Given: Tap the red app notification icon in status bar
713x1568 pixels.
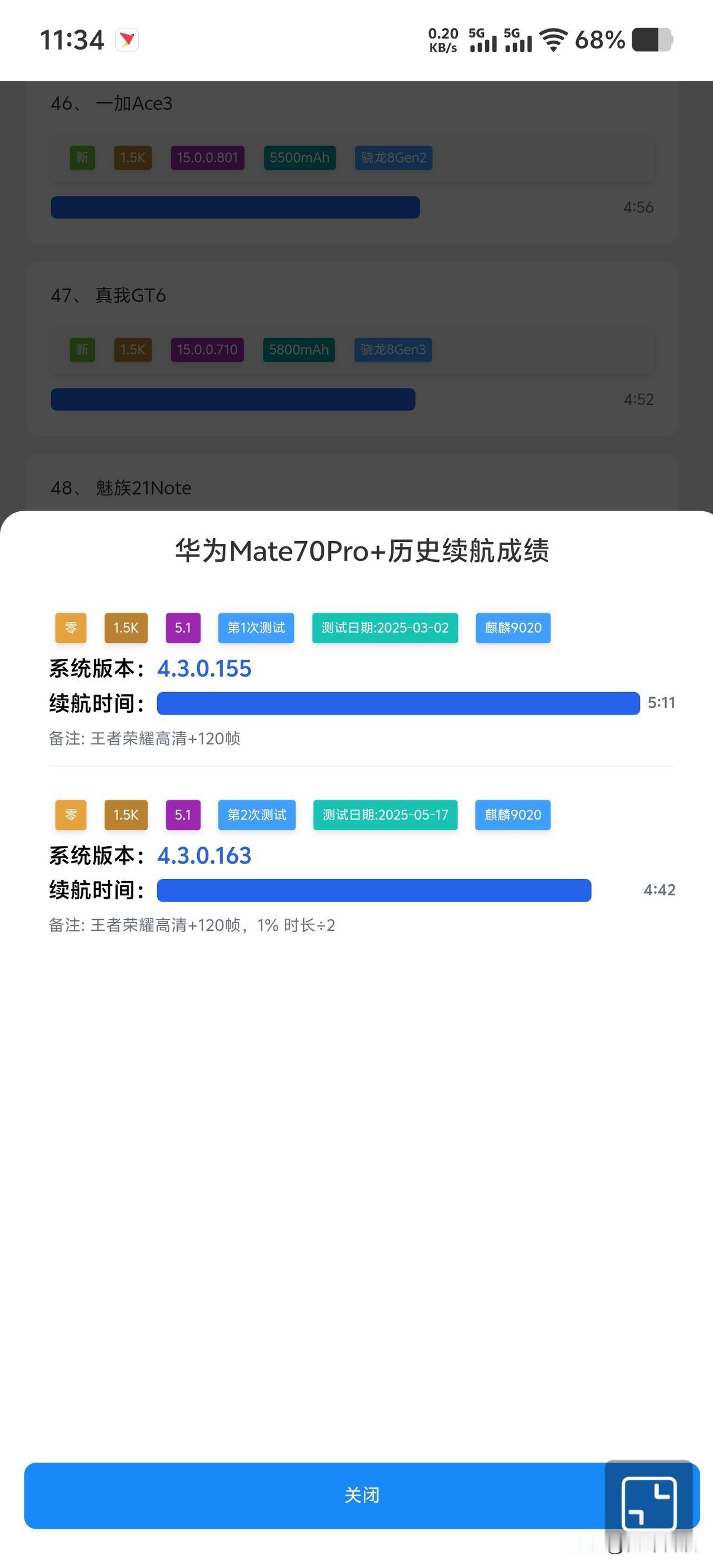Looking at the screenshot, I should click(x=127, y=40).
